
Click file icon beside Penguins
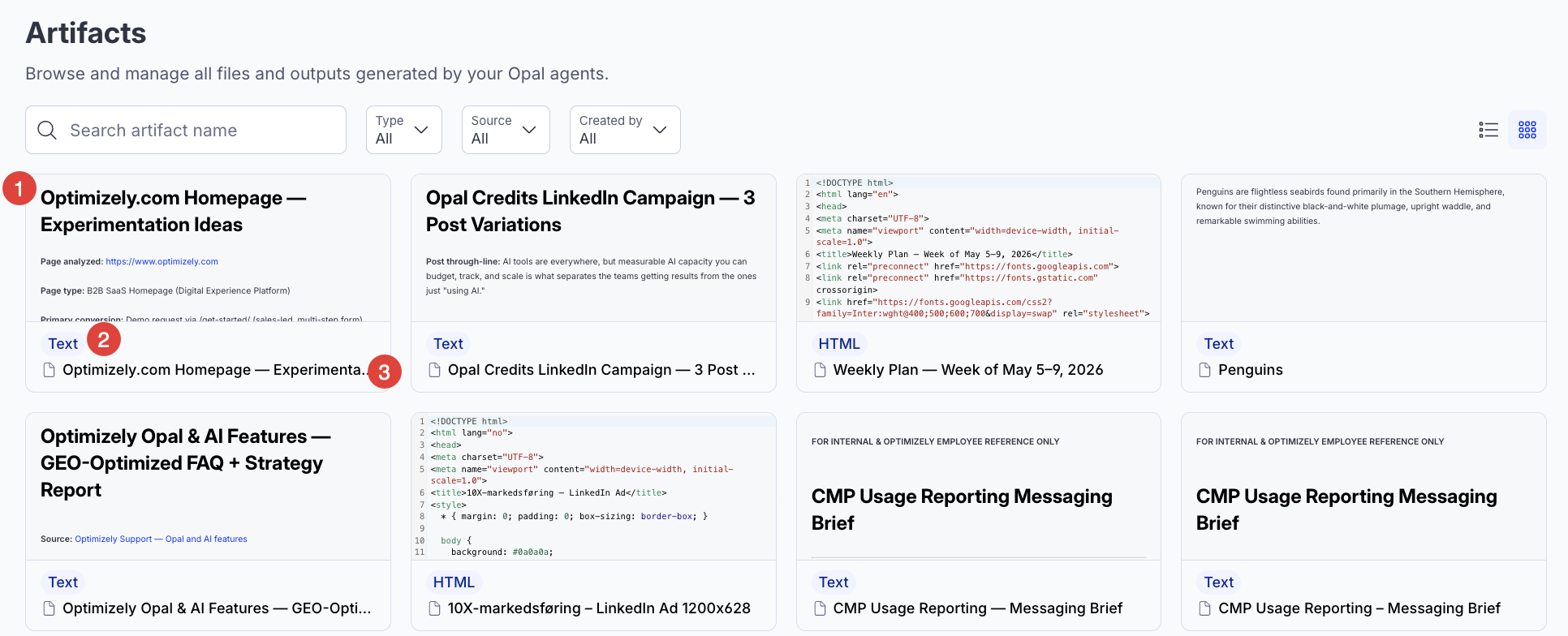[x=1204, y=370]
